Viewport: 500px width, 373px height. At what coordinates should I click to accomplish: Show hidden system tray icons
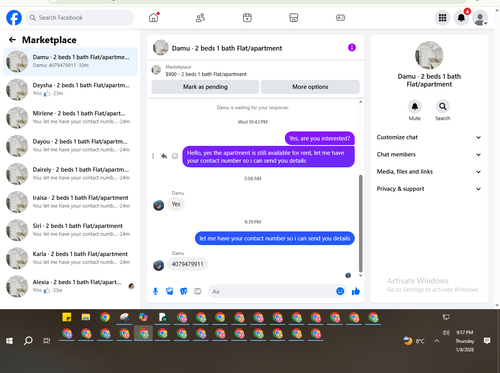tap(437, 341)
